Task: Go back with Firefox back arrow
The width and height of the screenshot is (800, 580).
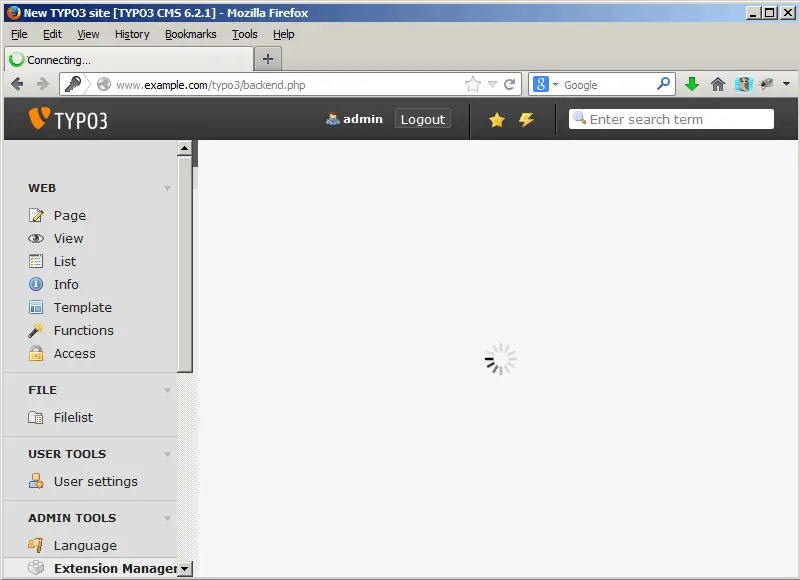Action: pyautogui.click(x=17, y=84)
